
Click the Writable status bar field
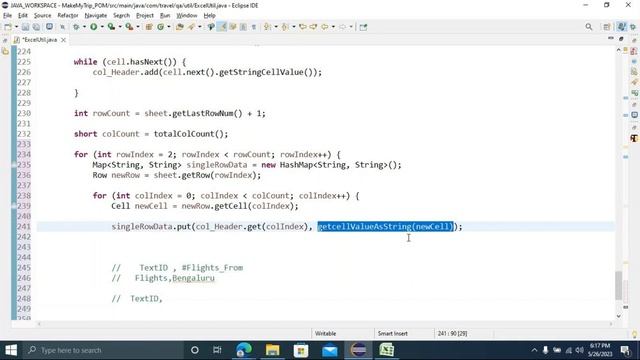pyautogui.click(x=325, y=333)
